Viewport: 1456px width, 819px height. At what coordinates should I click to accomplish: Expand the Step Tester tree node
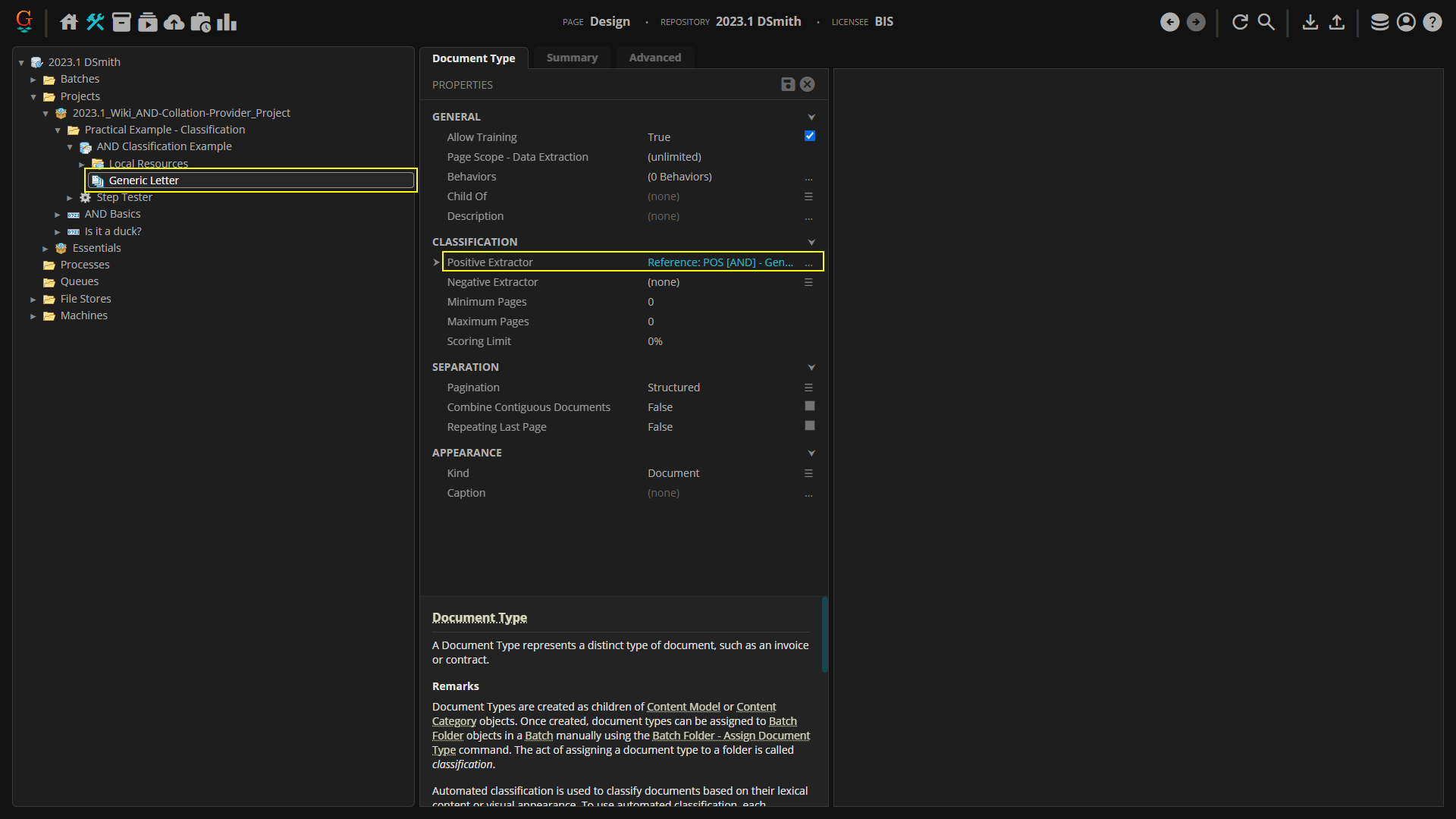[70, 198]
